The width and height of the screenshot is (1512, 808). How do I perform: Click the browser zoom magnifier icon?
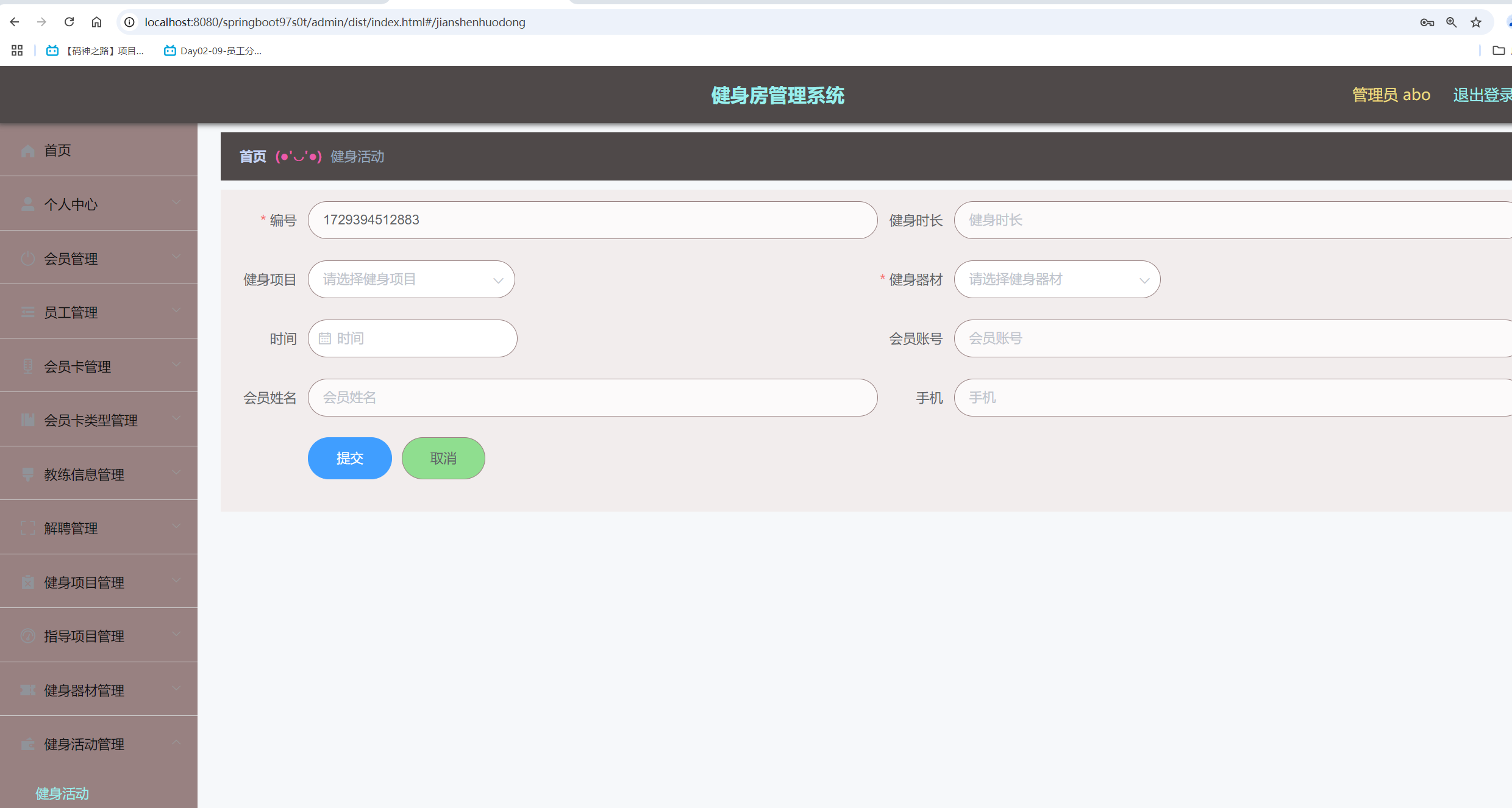tap(1452, 23)
